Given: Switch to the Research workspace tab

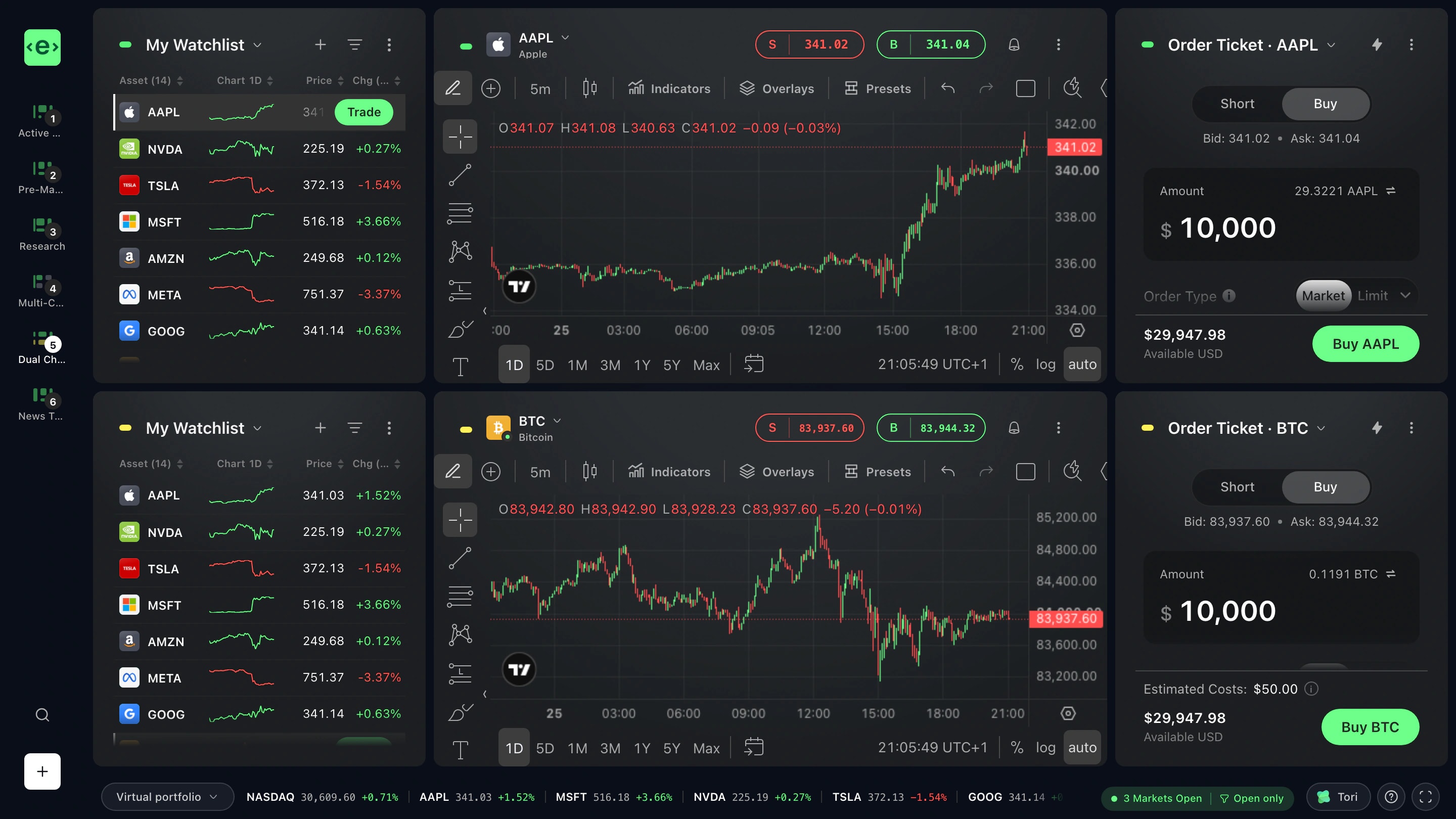Looking at the screenshot, I should (x=42, y=234).
